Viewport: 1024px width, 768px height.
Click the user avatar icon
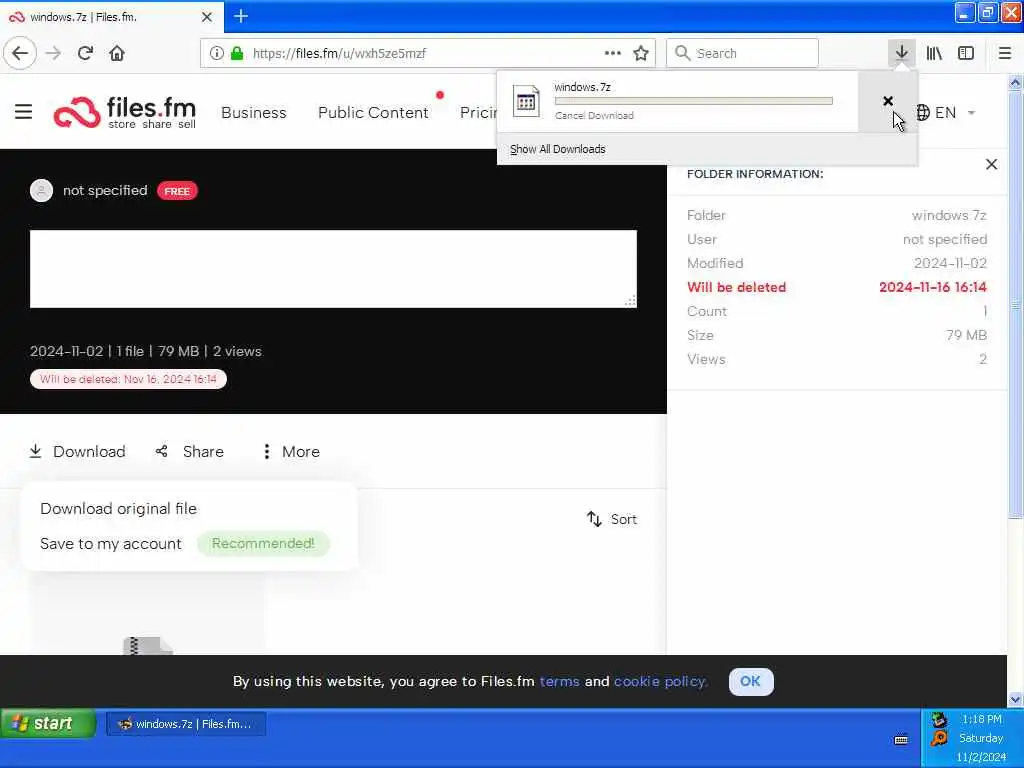point(41,191)
